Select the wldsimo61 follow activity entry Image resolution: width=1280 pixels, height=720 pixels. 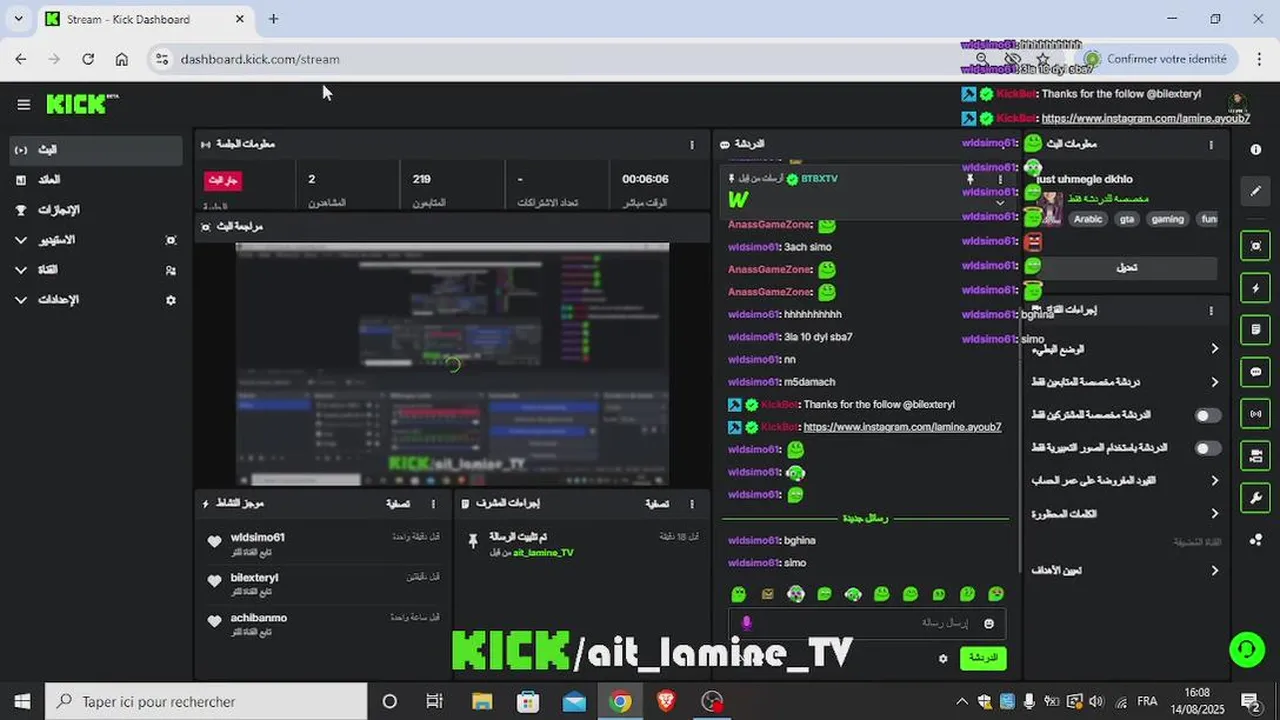point(322,544)
